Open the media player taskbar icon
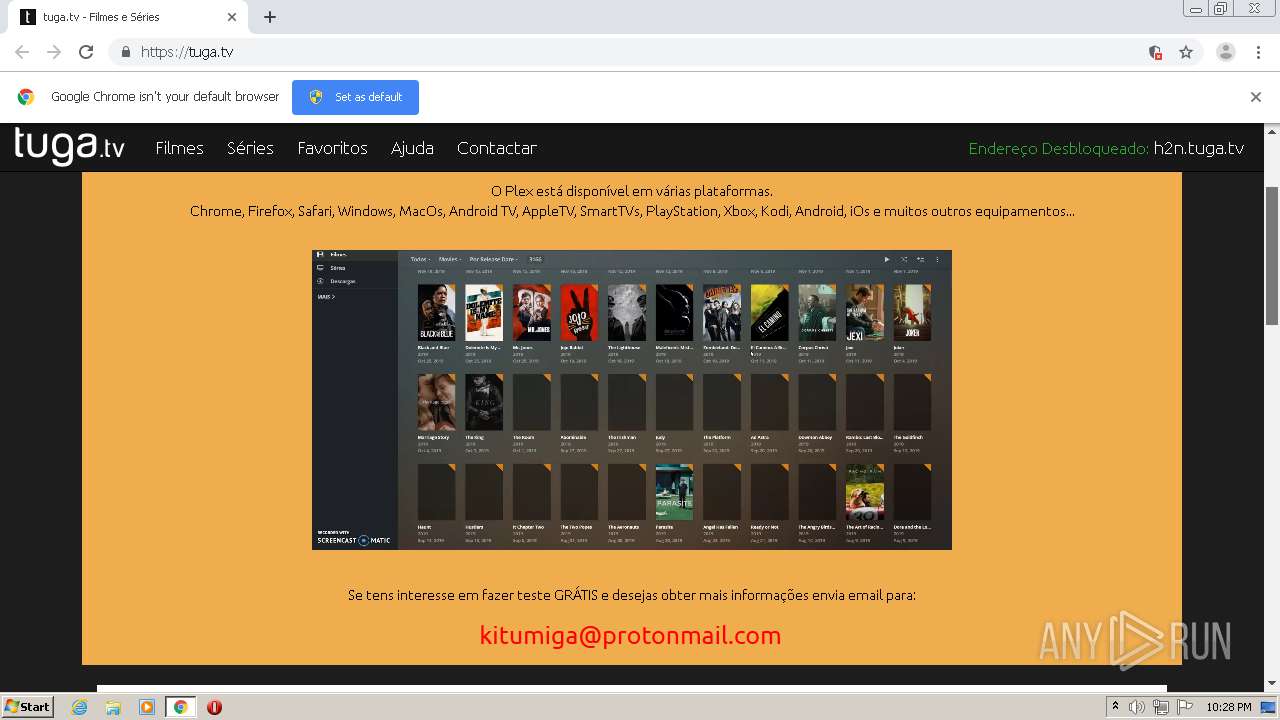 [147, 707]
